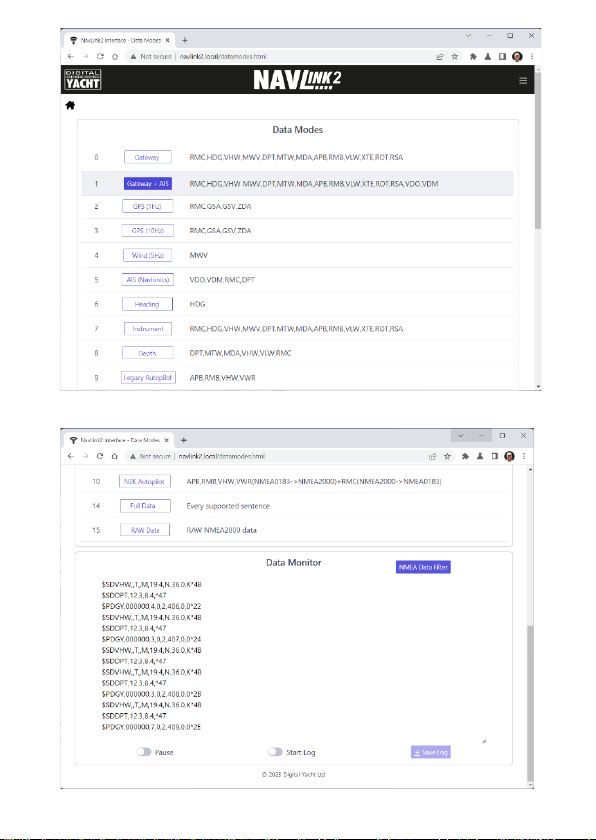Select the AIS (Navionics) data mode
The height and width of the screenshot is (840, 596).
click(x=148, y=280)
